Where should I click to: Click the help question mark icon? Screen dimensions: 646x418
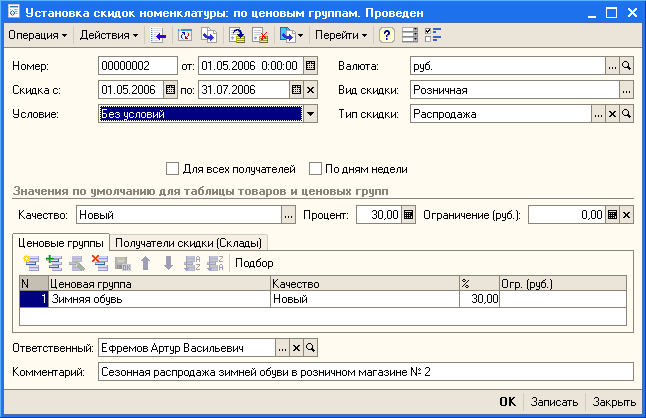[x=386, y=35]
